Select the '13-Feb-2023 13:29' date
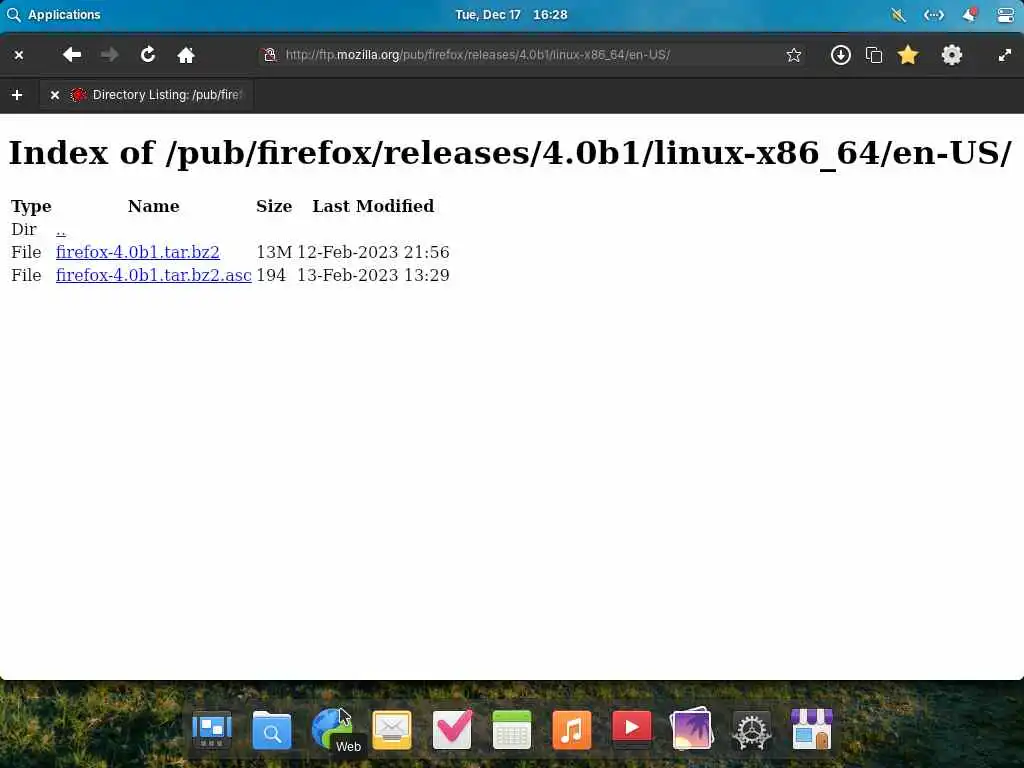 pos(373,275)
